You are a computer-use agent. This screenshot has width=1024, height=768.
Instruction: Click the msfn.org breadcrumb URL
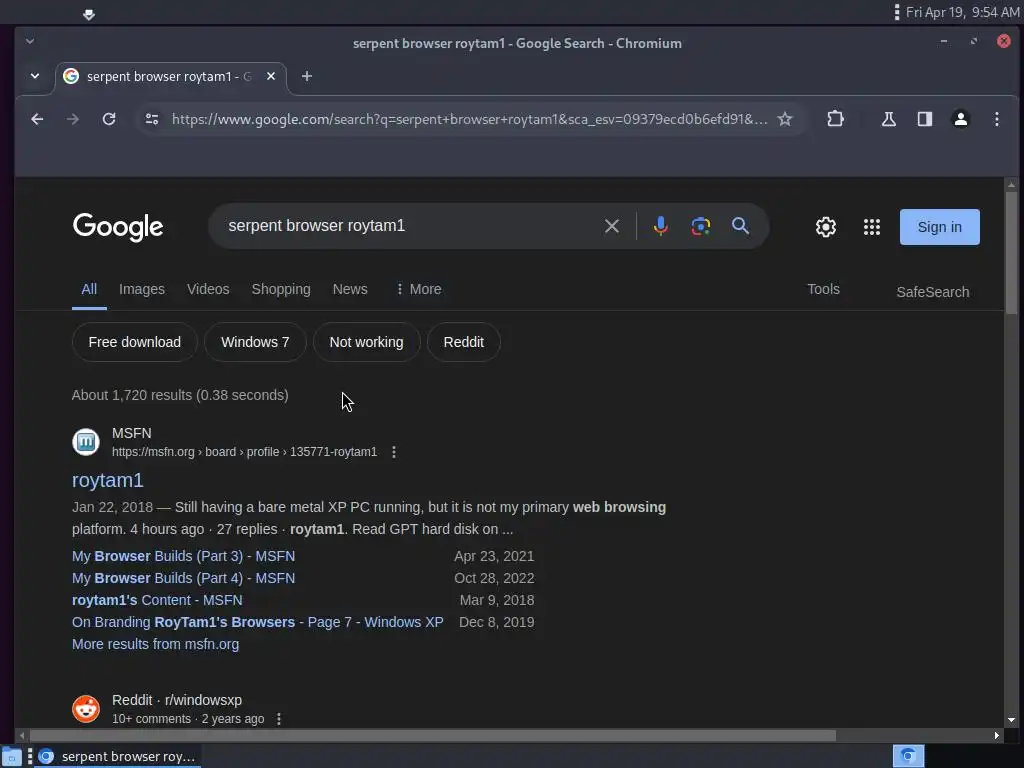point(244,452)
